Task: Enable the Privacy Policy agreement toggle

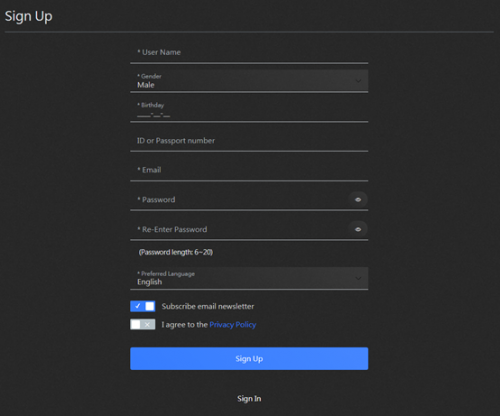Action: 143,324
